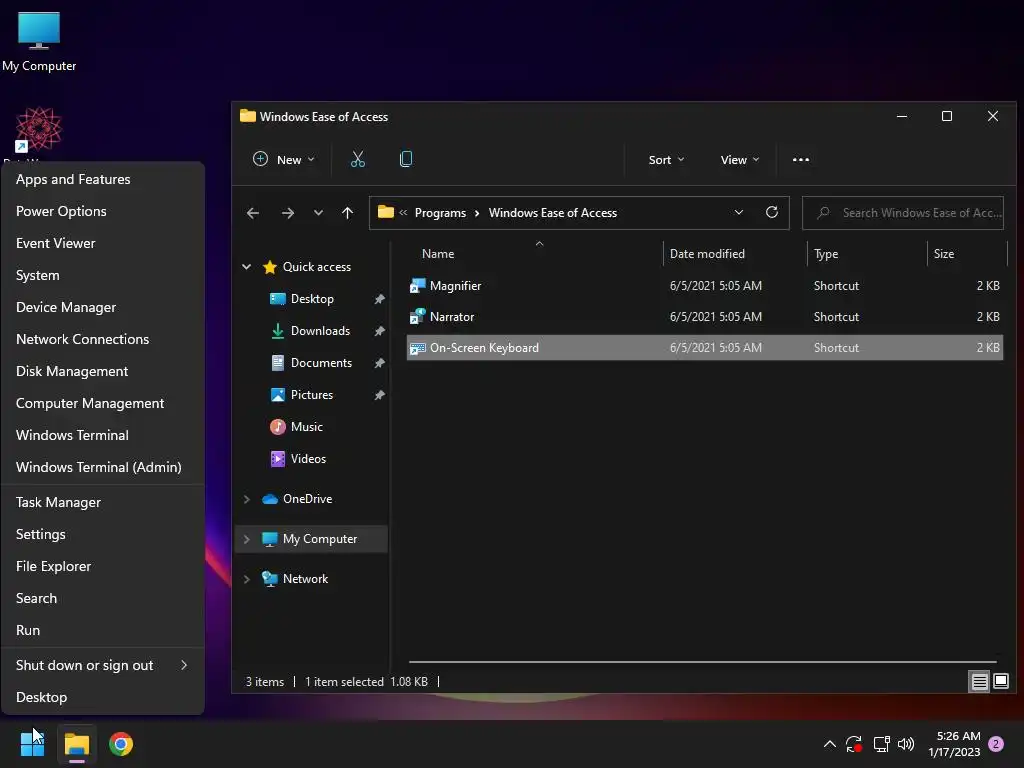
Task: Click the Search Windows Ease of Access box
Action: (903, 213)
